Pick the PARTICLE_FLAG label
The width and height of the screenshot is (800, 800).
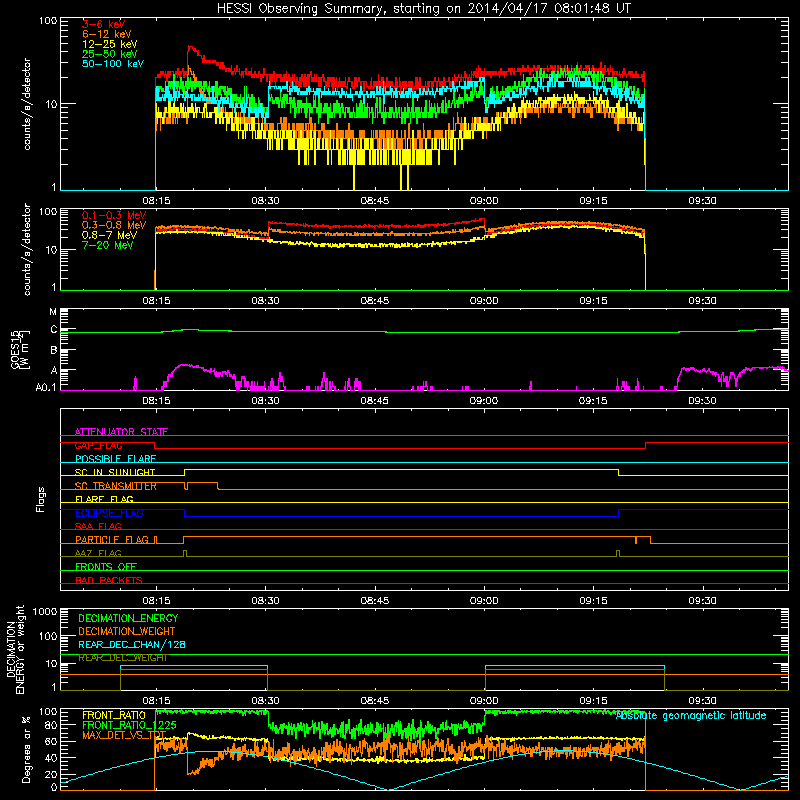112,540
